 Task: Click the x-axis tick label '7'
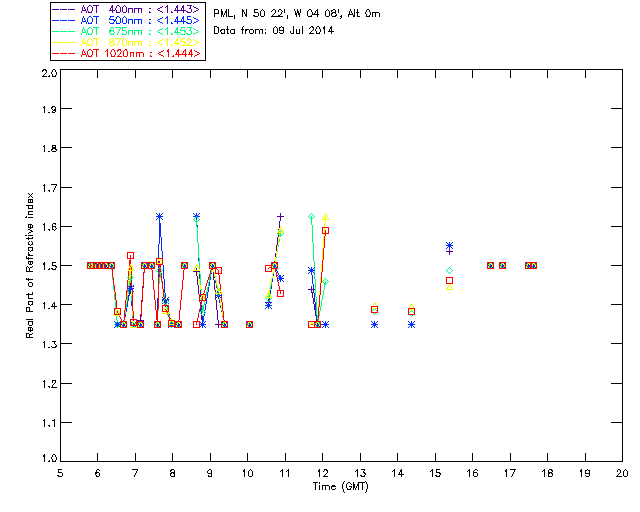coord(135,473)
